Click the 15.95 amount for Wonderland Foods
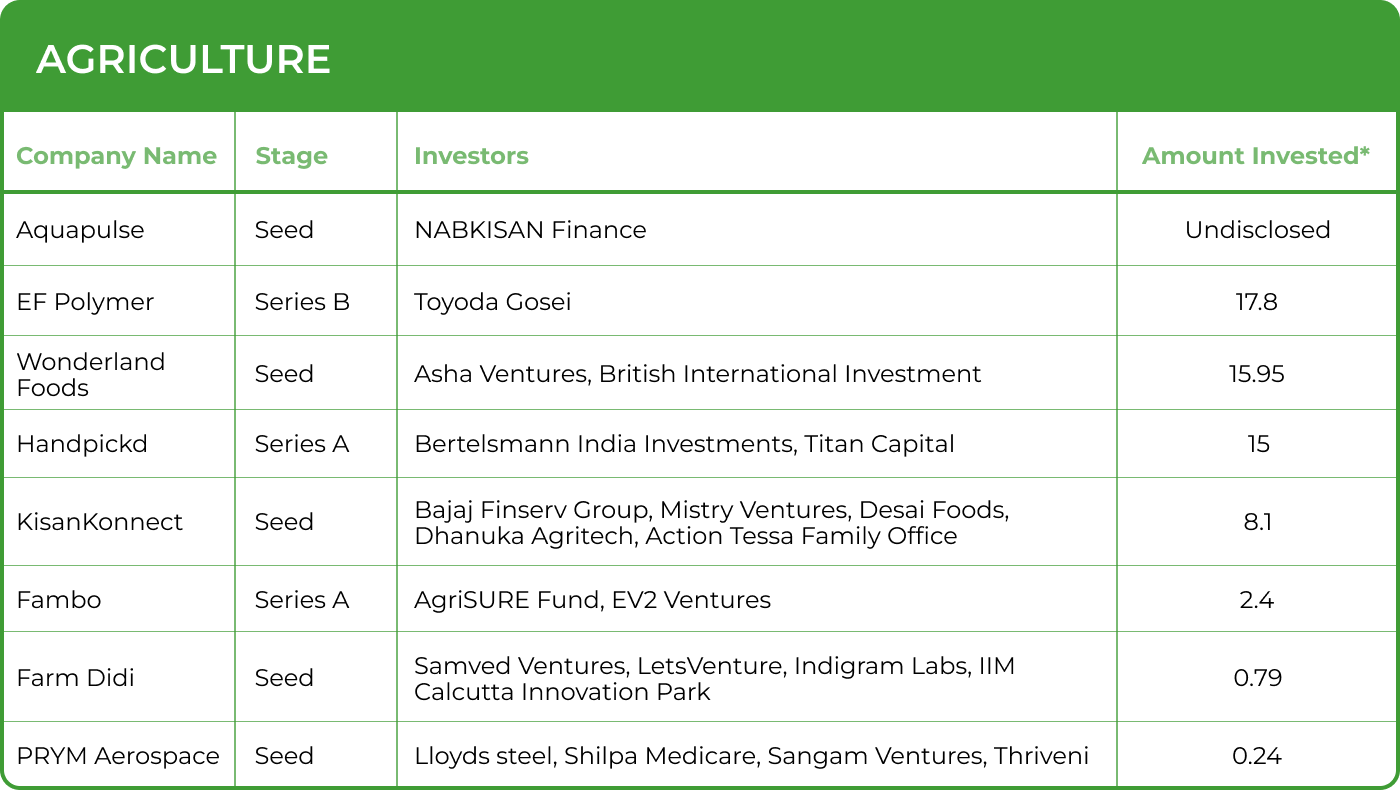Image resolution: width=1400 pixels, height=790 pixels. 1257,374
